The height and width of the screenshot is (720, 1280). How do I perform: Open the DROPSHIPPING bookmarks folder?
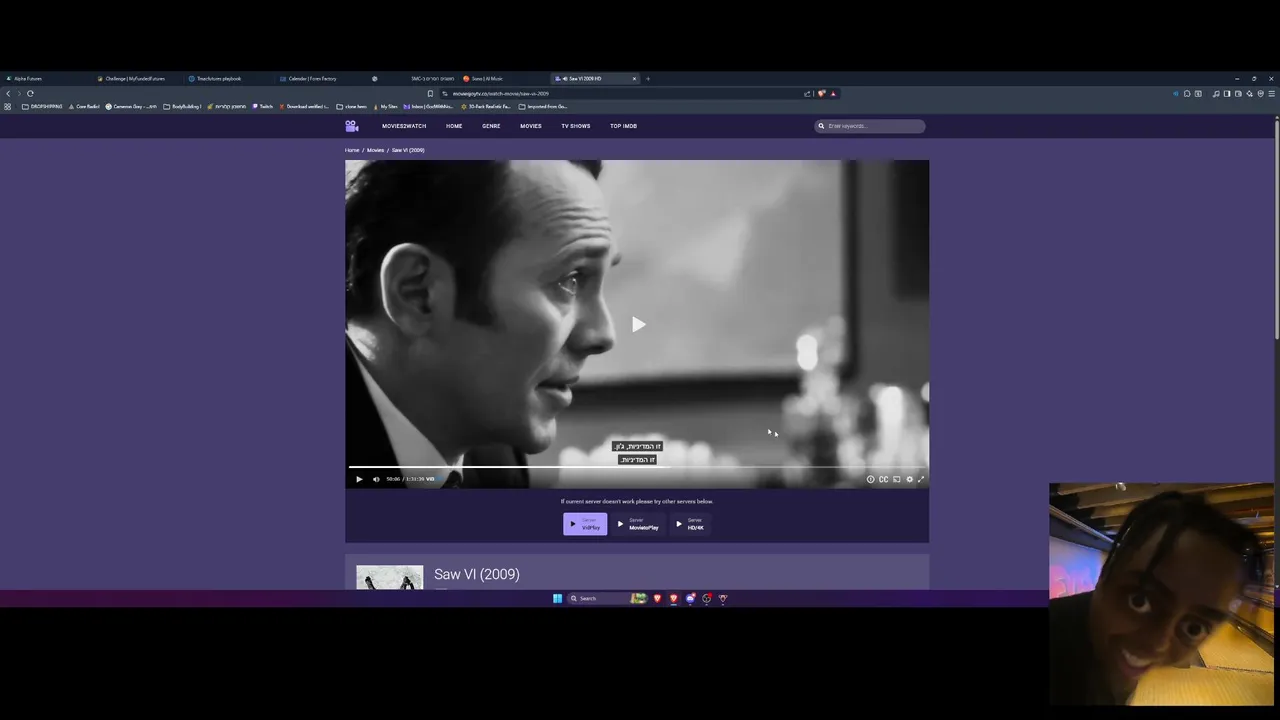(x=42, y=106)
